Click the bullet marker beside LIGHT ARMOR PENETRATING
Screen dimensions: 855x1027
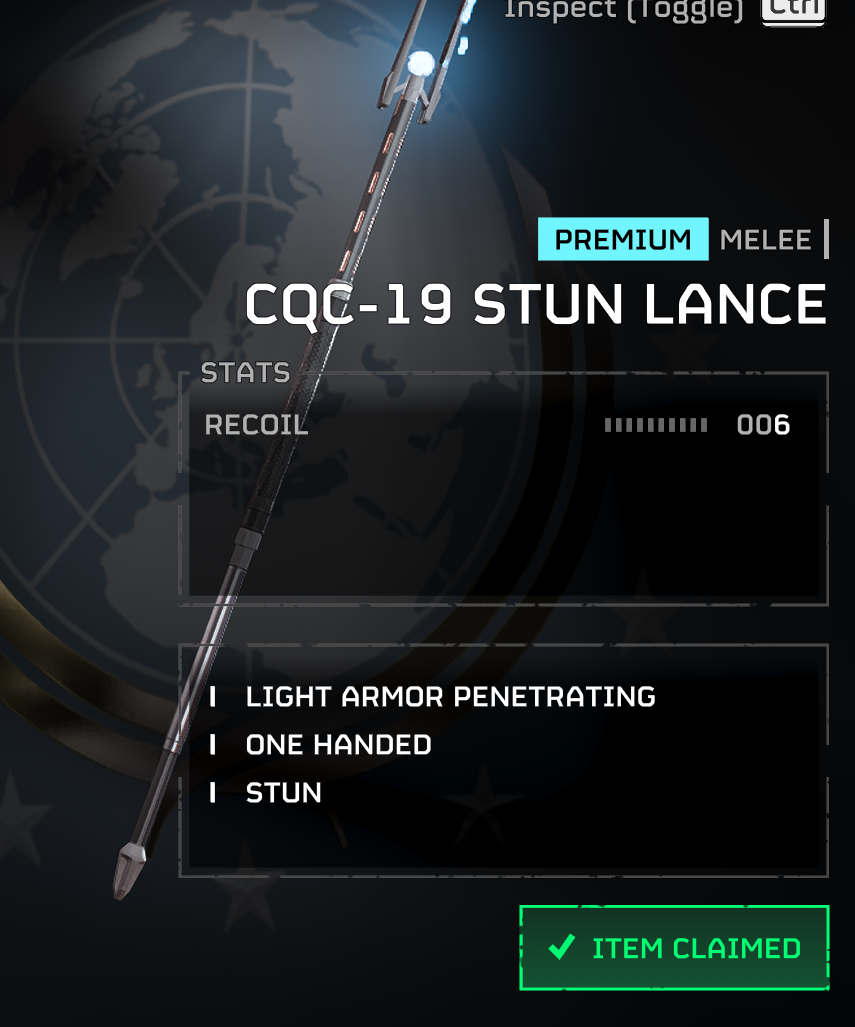[212, 697]
